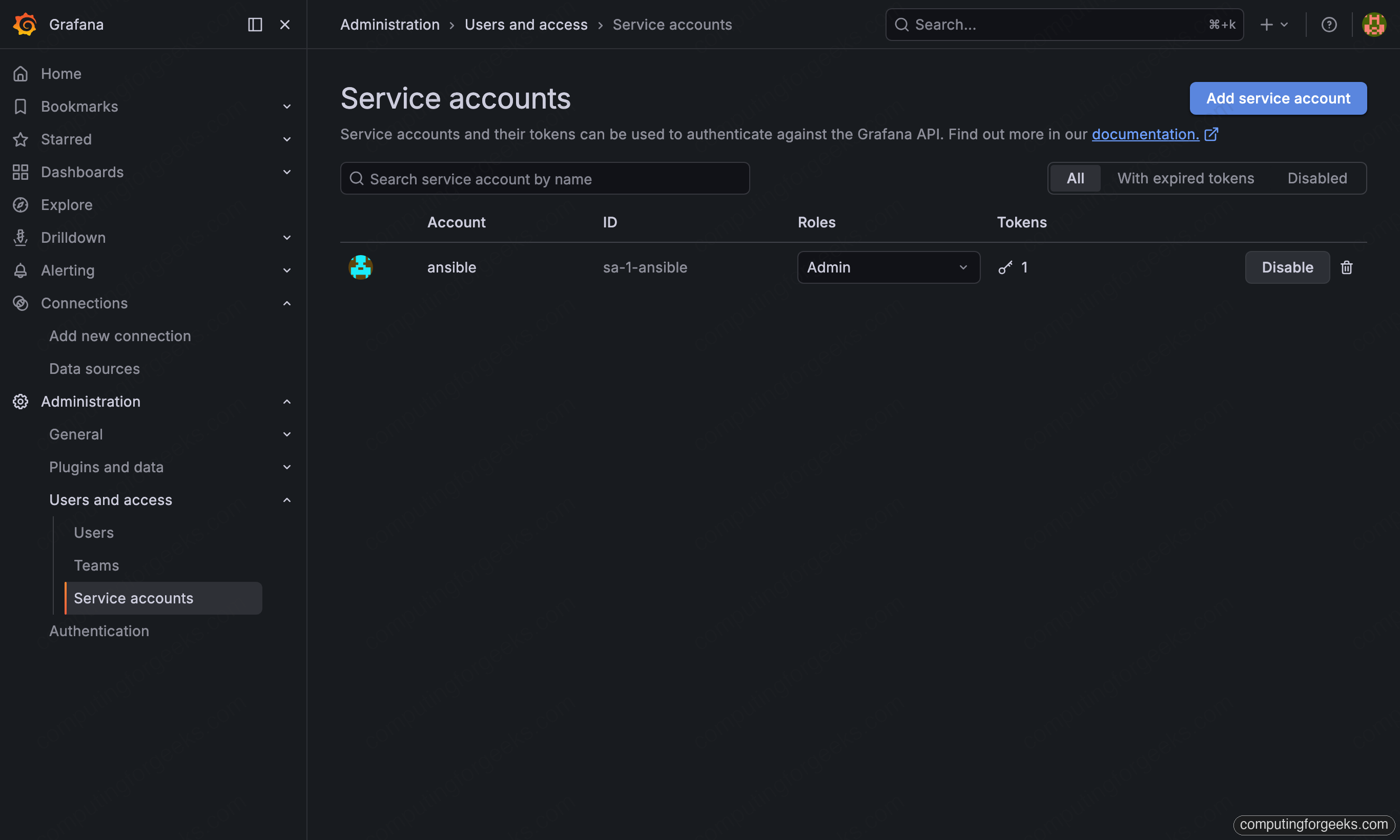The width and height of the screenshot is (1400, 840).
Task: Click the Drilldown icon in sidebar
Action: pyautogui.click(x=20, y=238)
